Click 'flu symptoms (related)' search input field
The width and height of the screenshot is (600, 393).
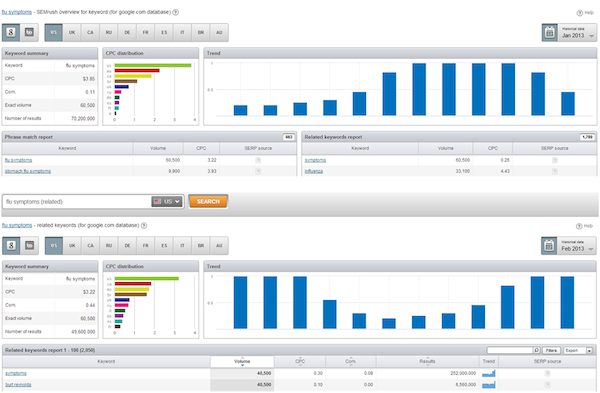coord(77,201)
